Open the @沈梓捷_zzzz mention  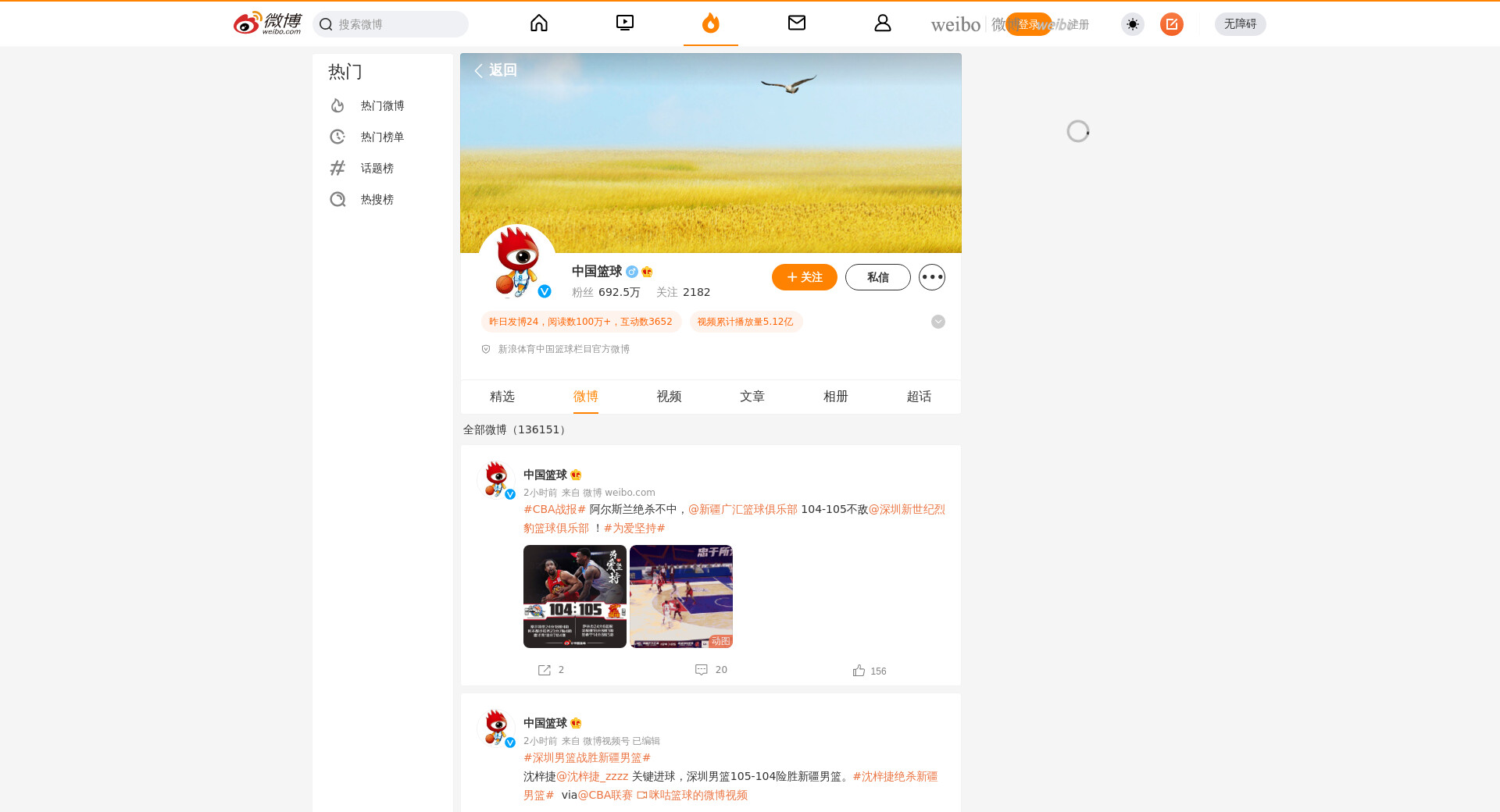(592, 776)
